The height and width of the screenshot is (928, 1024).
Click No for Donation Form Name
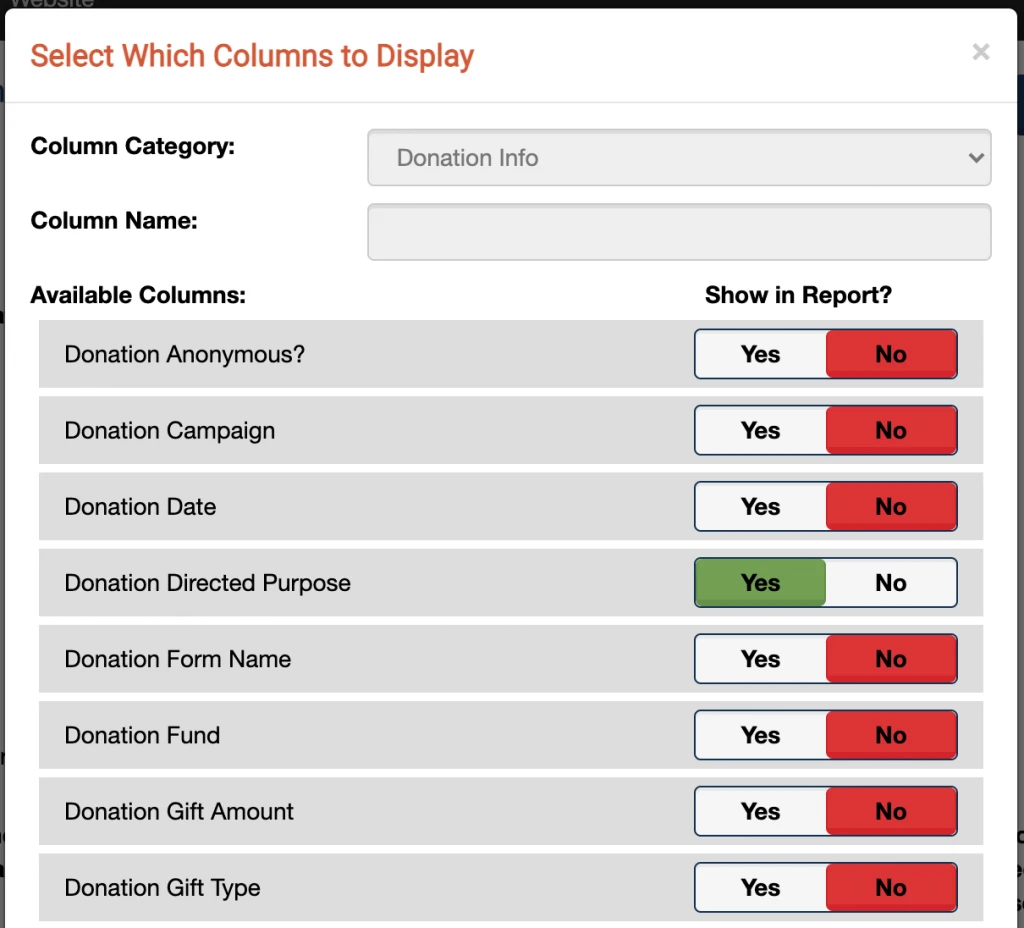point(890,659)
